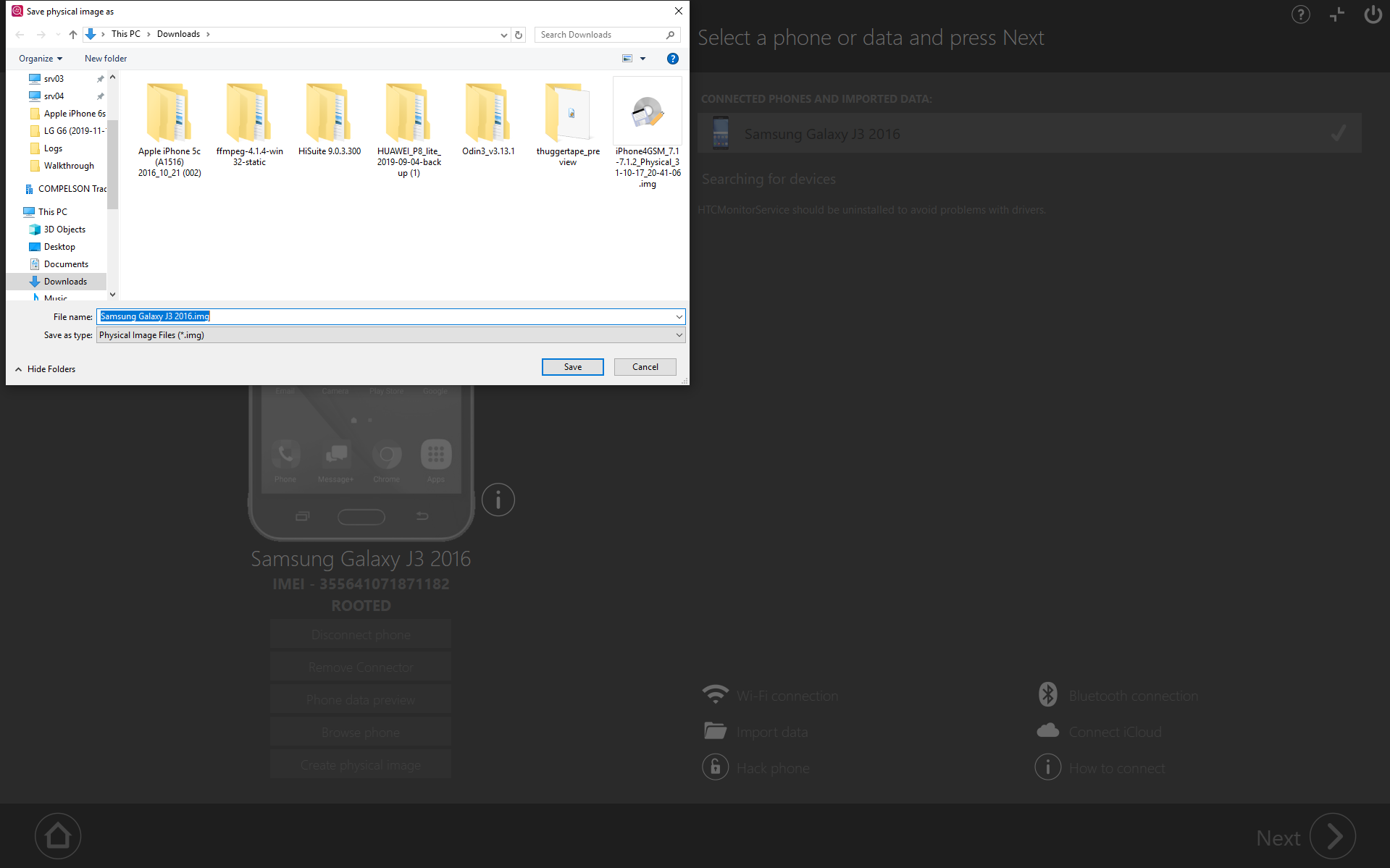
Task: Select COMPELSON in the navigation pane
Action: click(x=65, y=189)
